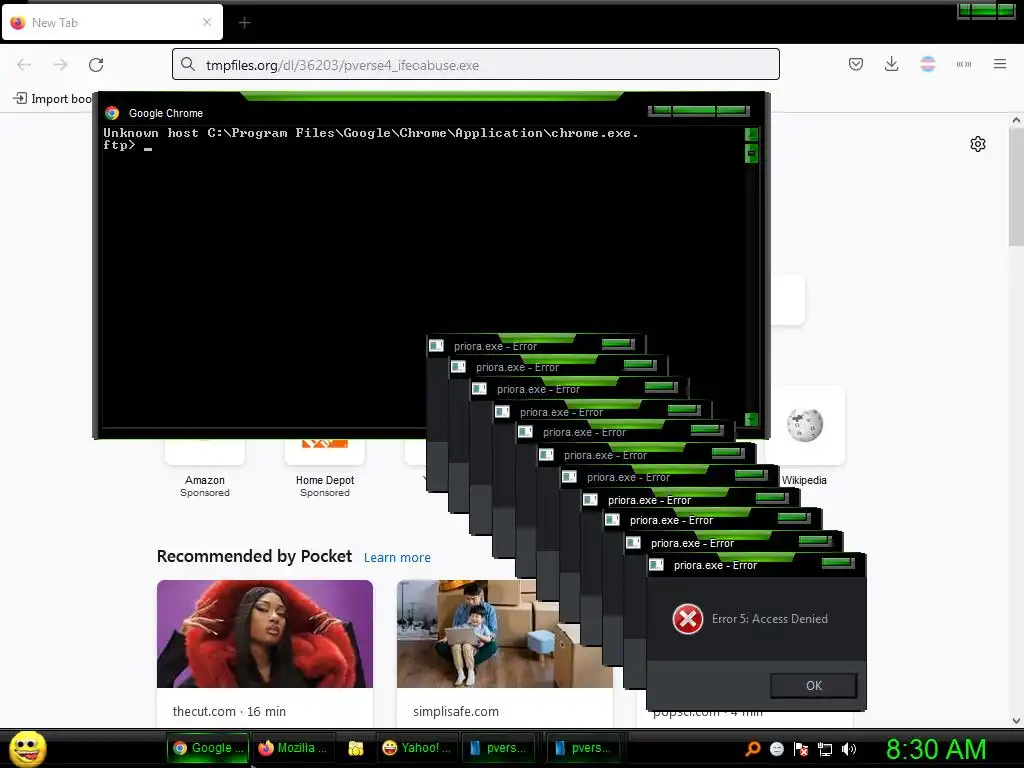The image size is (1024, 768).
Task: Open the Firefox Downloads panel
Action: coord(891,64)
